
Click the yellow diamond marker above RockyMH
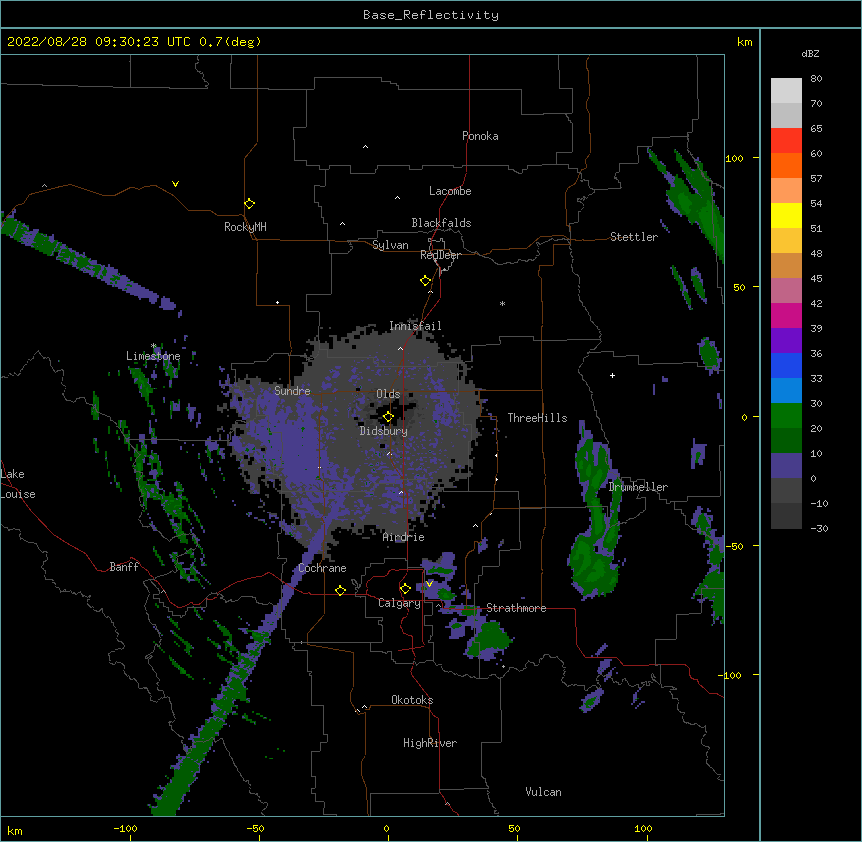click(x=250, y=204)
